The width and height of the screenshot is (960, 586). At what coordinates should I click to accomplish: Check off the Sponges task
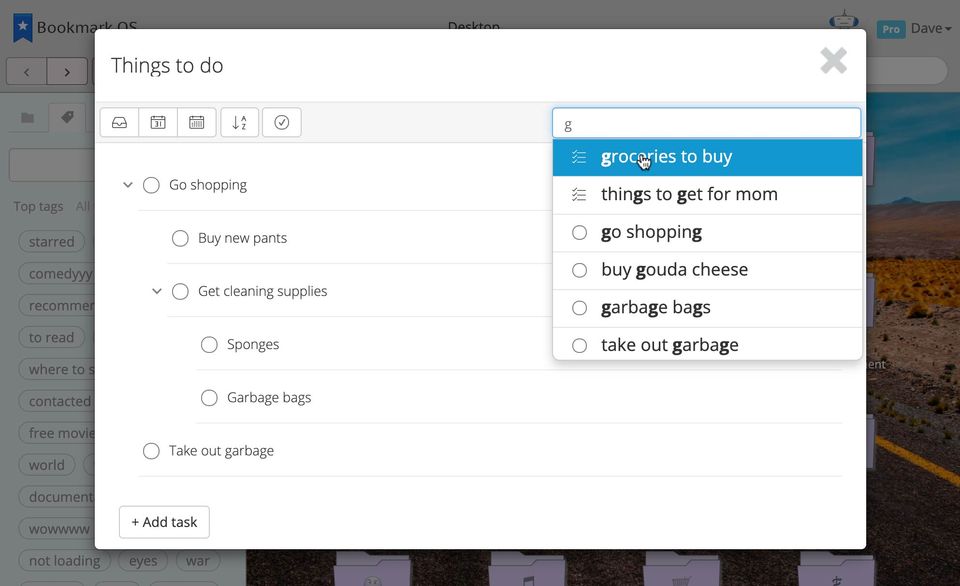pyautogui.click(x=209, y=345)
